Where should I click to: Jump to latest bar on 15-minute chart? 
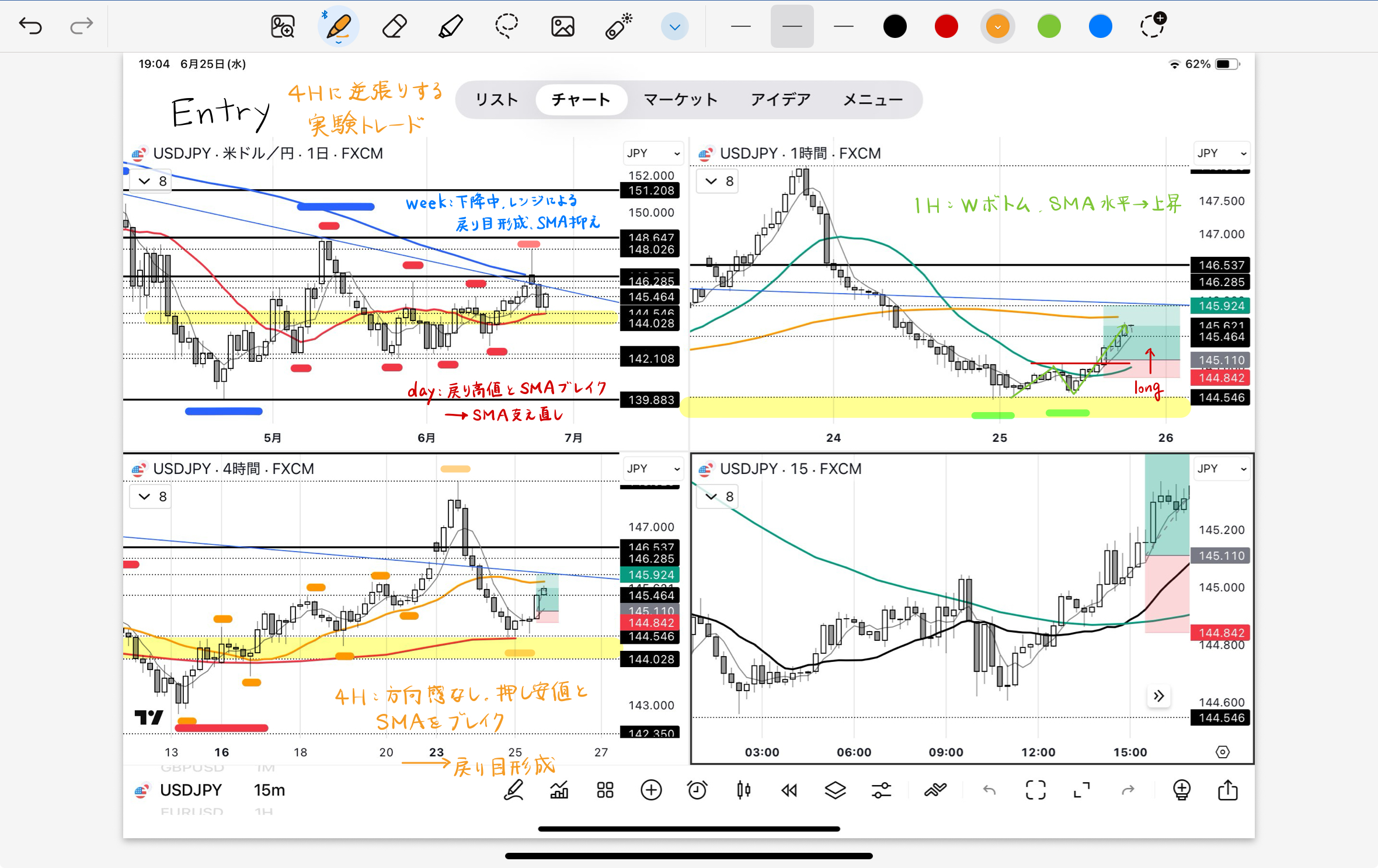1158,696
